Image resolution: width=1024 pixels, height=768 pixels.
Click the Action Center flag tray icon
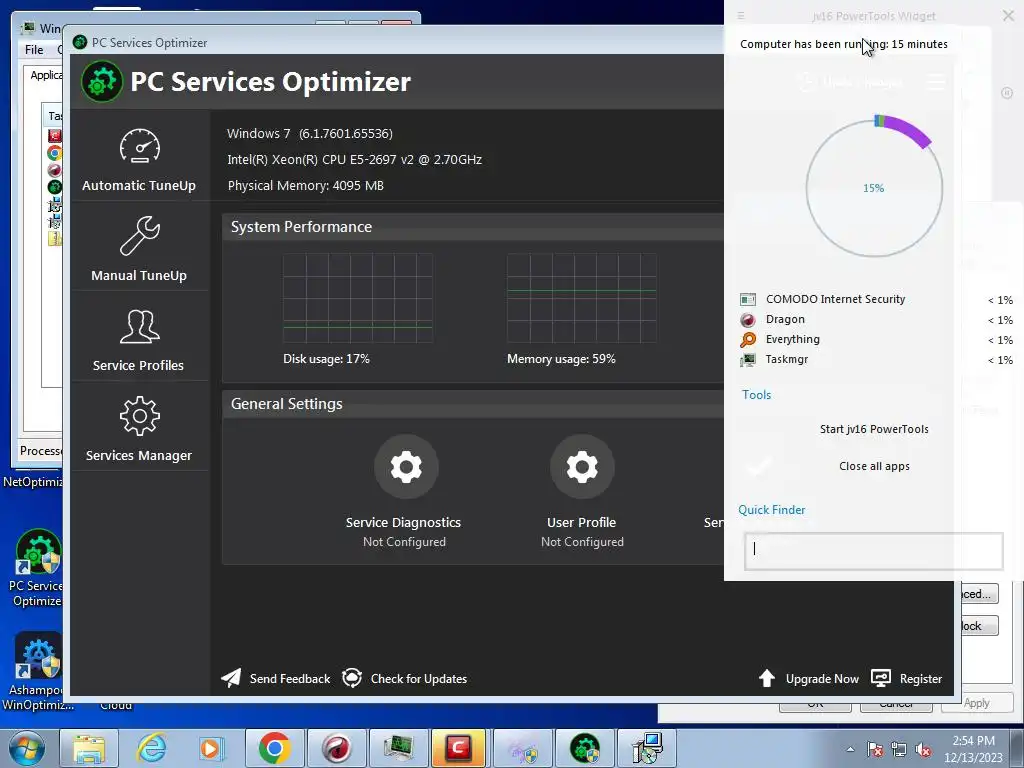pyautogui.click(x=875, y=749)
